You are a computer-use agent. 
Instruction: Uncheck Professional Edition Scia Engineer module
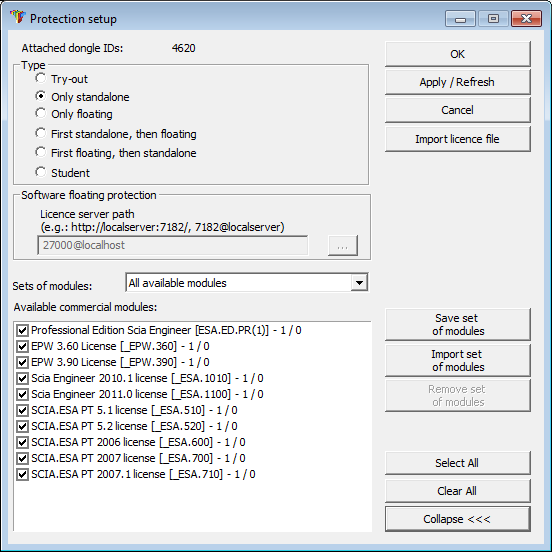(x=22, y=330)
